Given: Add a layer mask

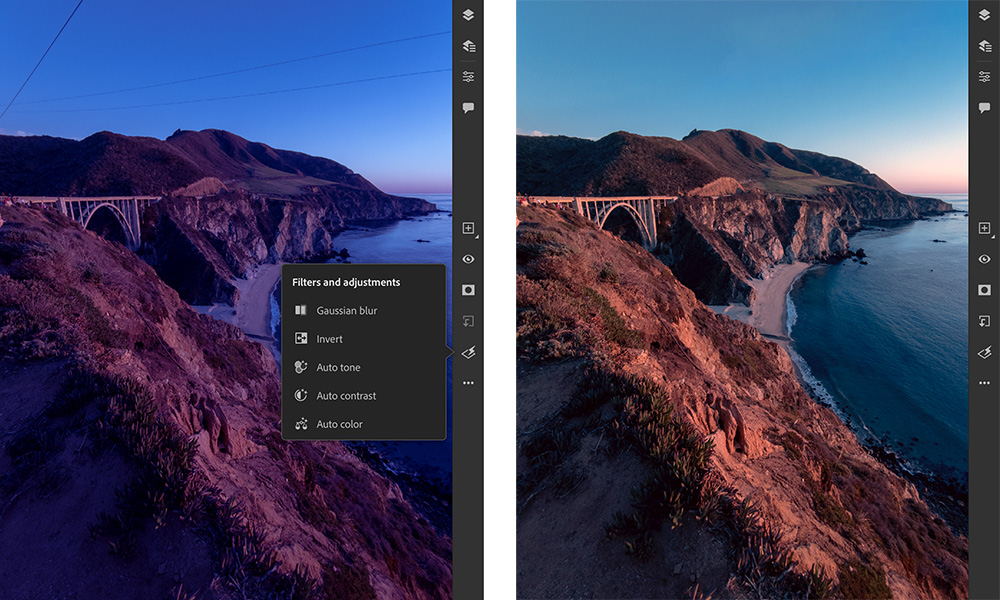Looking at the screenshot, I should coord(468,291).
